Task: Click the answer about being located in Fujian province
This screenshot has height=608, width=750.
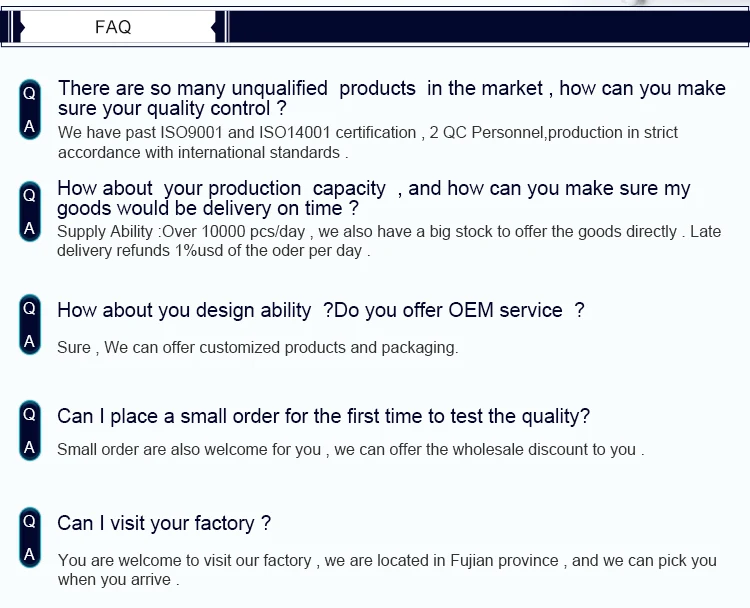Action: 386,570
